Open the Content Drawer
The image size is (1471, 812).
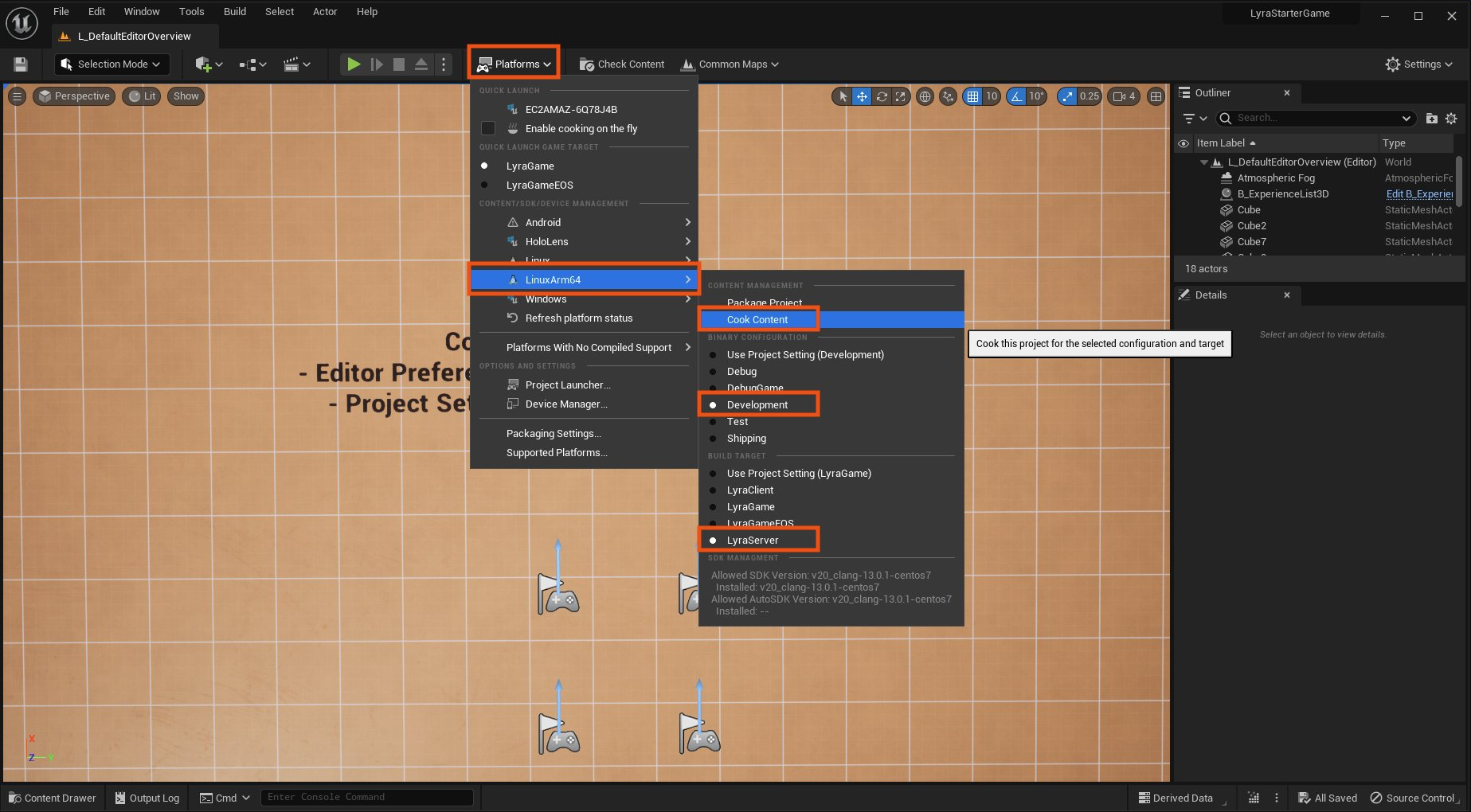[53, 798]
